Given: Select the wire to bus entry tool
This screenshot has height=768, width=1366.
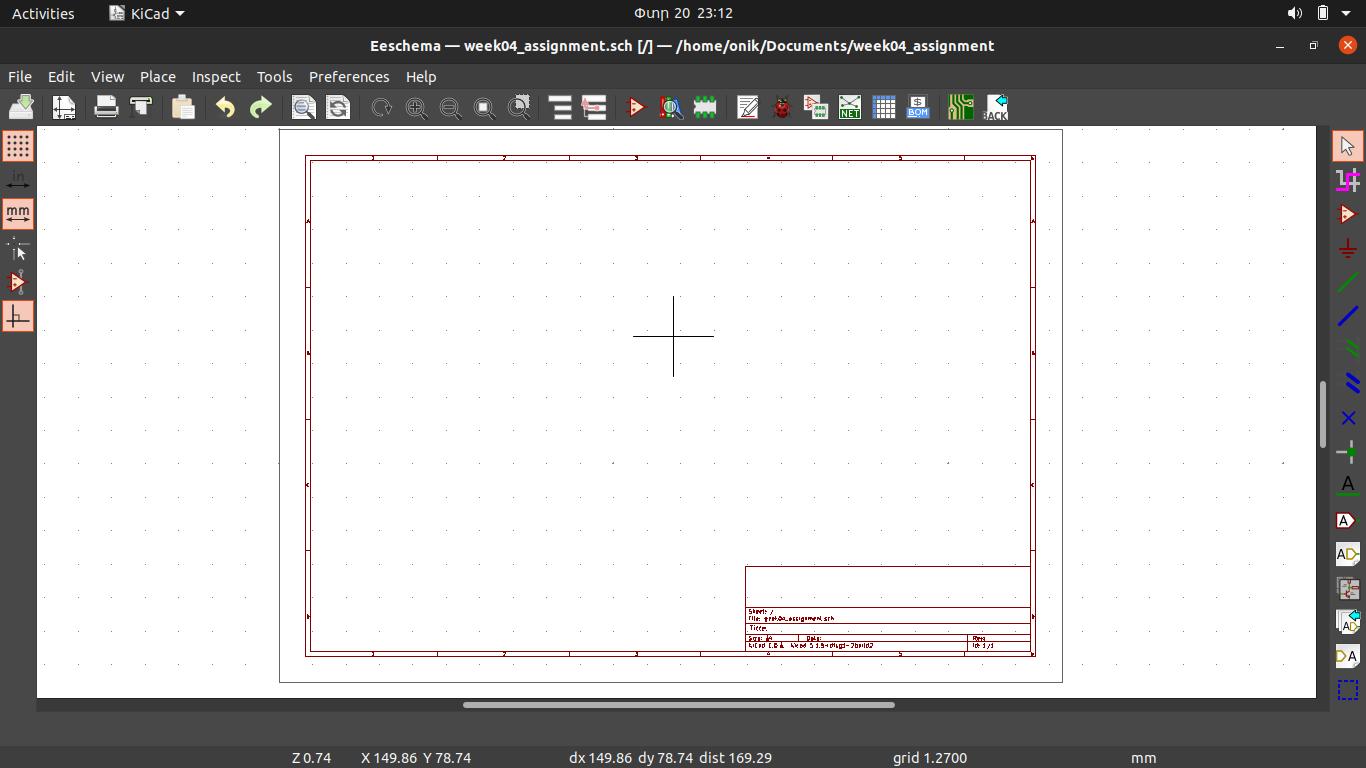Looking at the screenshot, I should 1348,350.
